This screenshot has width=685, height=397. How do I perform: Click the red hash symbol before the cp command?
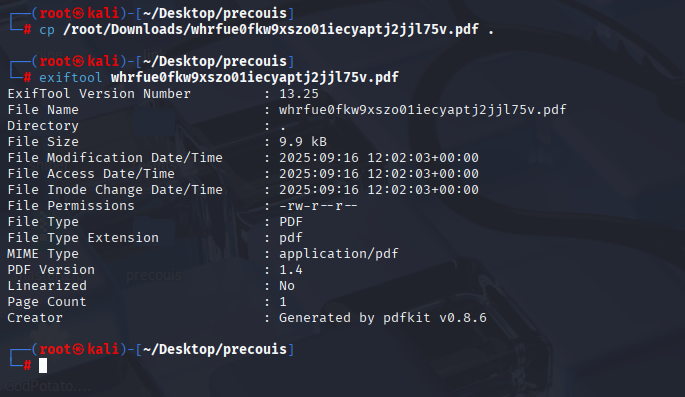[27, 30]
